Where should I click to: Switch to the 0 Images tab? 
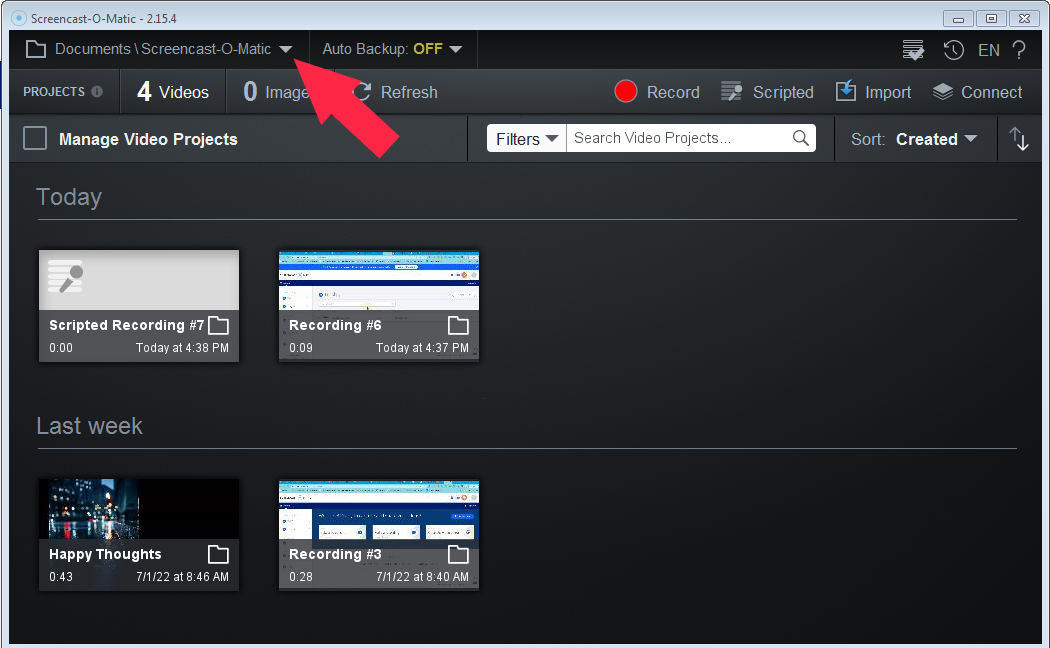pos(276,92)
